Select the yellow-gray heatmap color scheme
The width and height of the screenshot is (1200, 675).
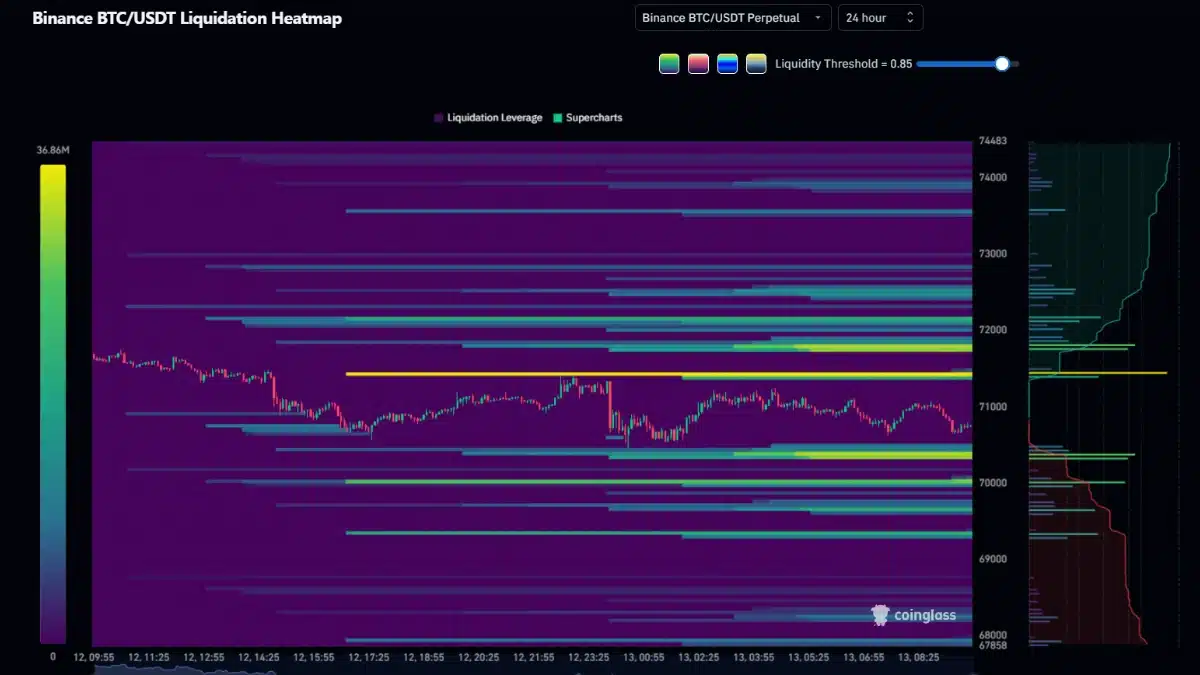(756, 63)
